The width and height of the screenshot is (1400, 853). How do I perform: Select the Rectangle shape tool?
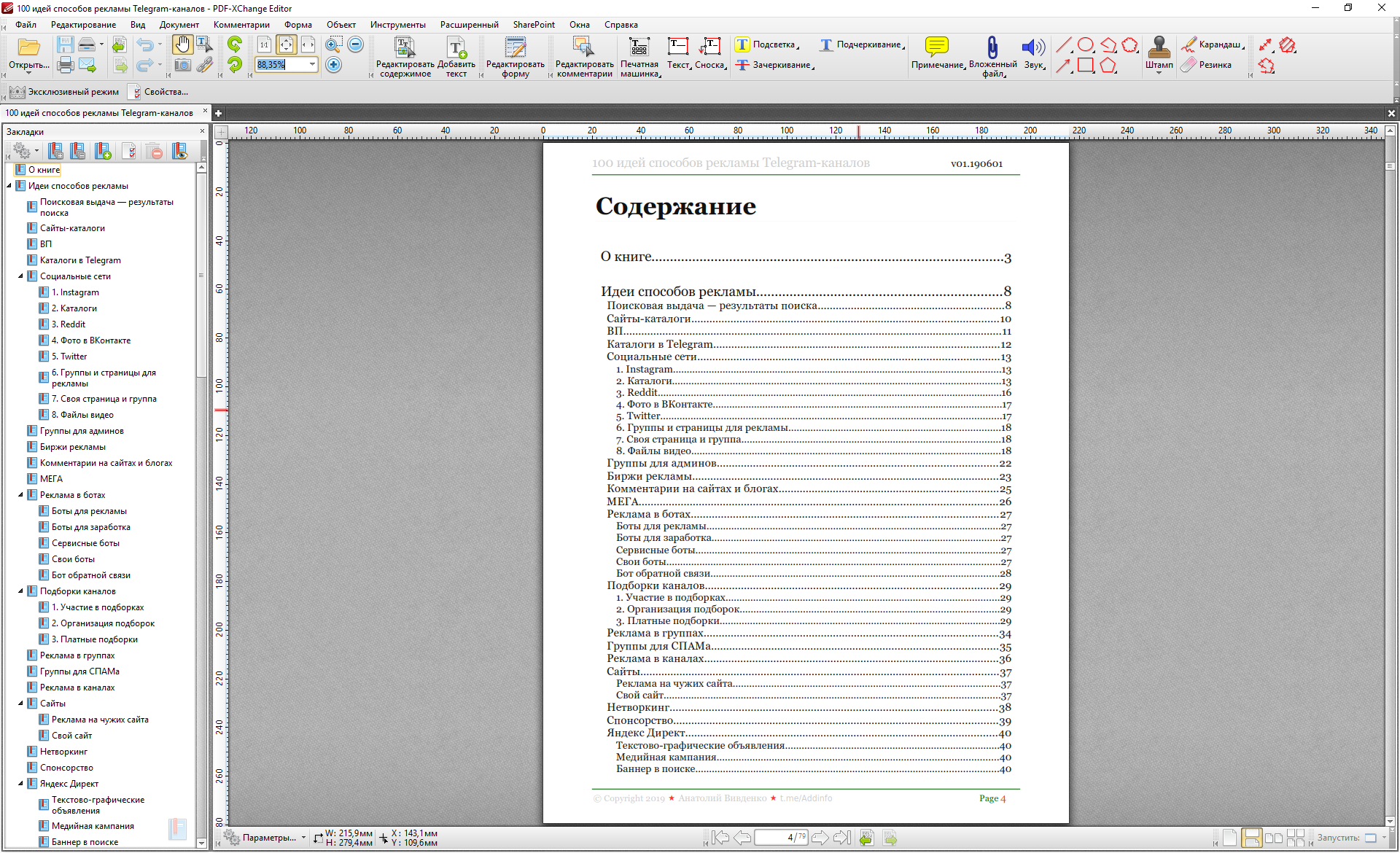coord(1086,66)
